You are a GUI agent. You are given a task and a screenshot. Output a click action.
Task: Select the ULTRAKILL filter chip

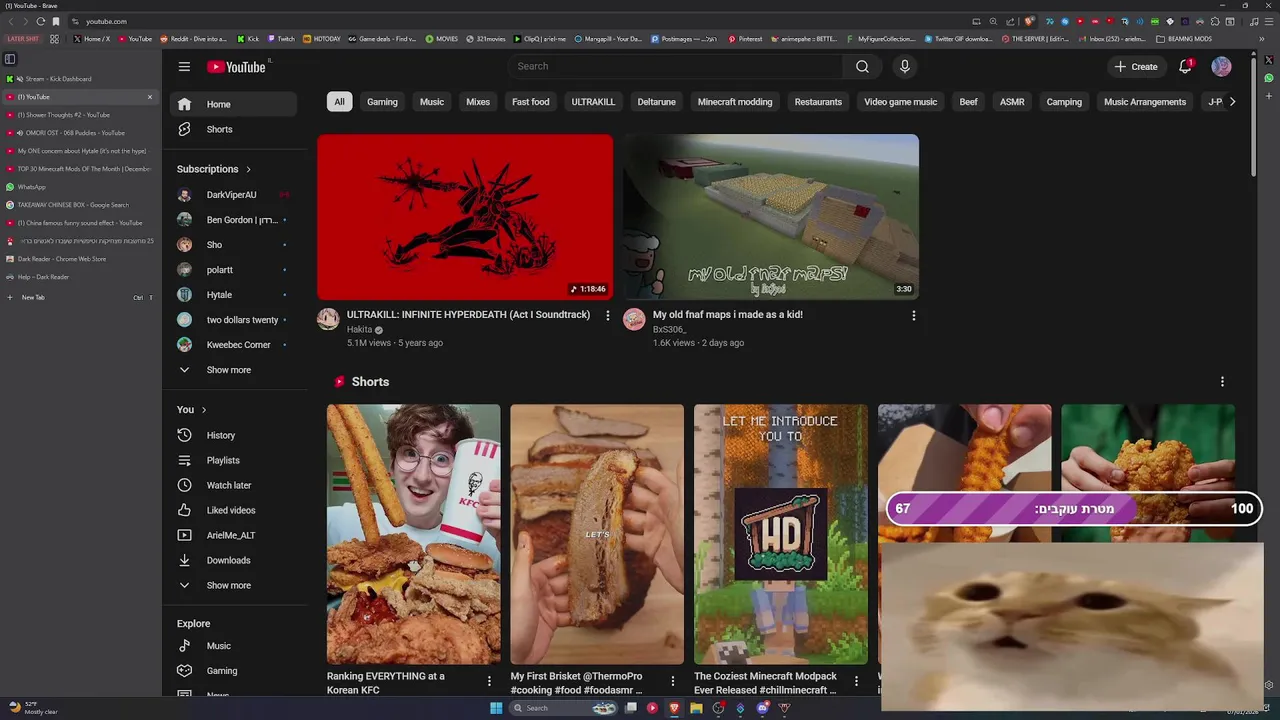[593, 102]
